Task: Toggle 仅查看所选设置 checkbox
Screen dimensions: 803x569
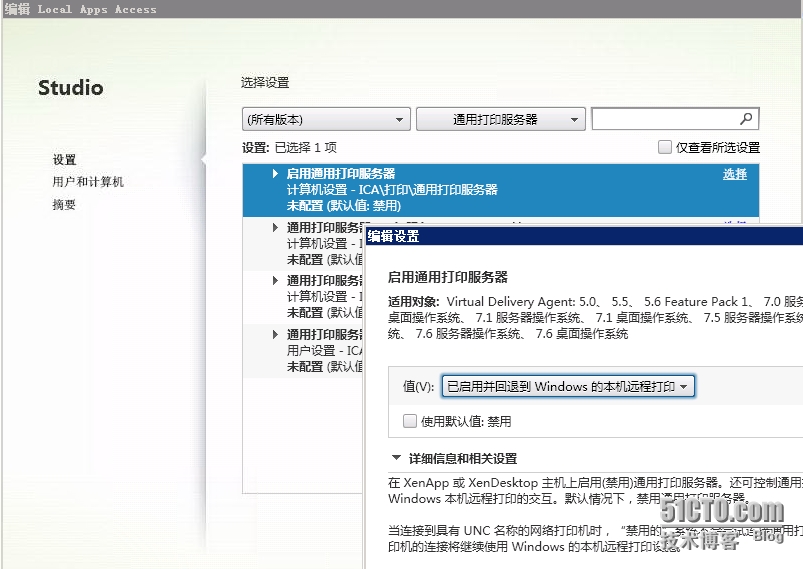Action: pos(664,147)
